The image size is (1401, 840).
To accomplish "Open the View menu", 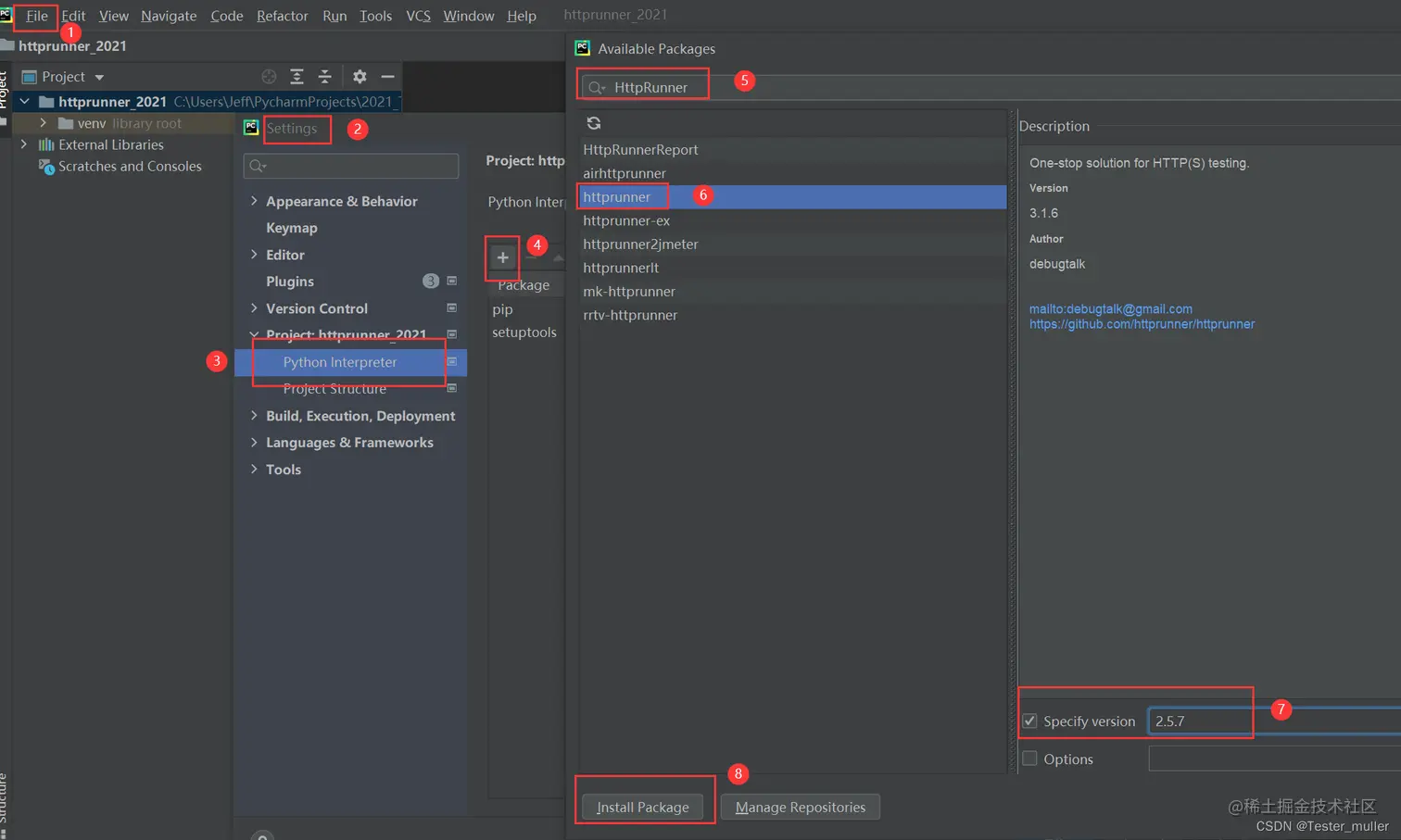I will tap(114, 16).
